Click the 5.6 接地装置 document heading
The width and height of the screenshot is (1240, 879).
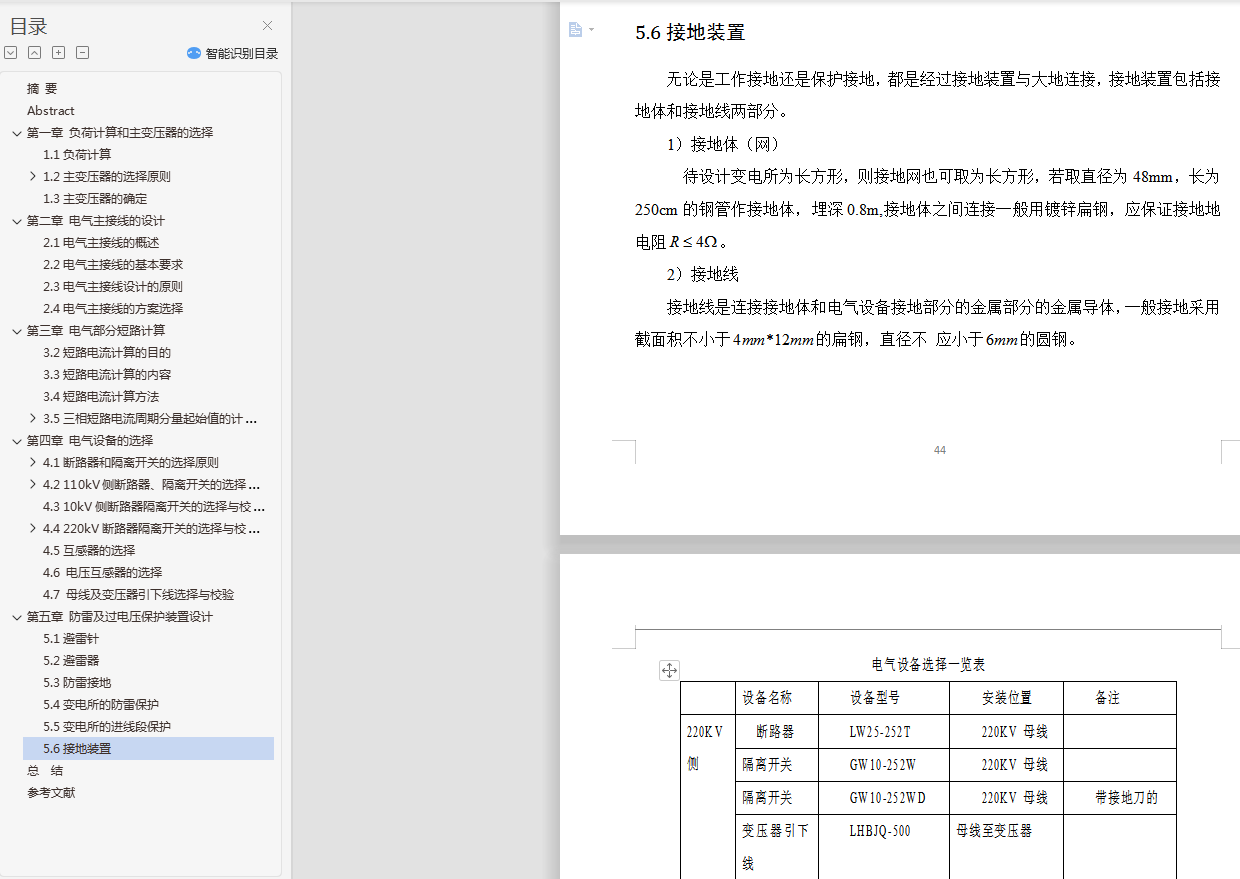pyautogui.click(x=690, y=32)
